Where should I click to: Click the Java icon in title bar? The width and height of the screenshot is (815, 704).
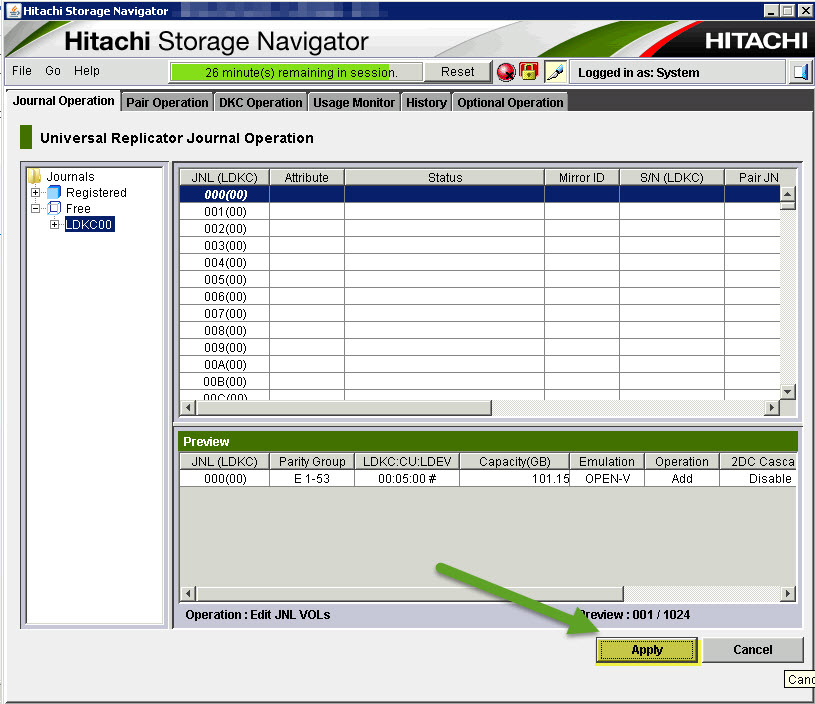point(13,10)
